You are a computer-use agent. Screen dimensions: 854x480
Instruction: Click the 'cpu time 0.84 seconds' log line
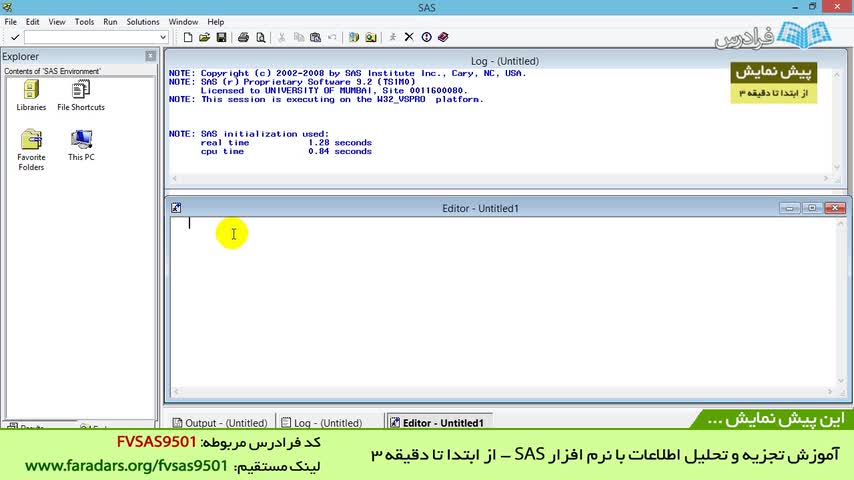click(x=286, y=151)
